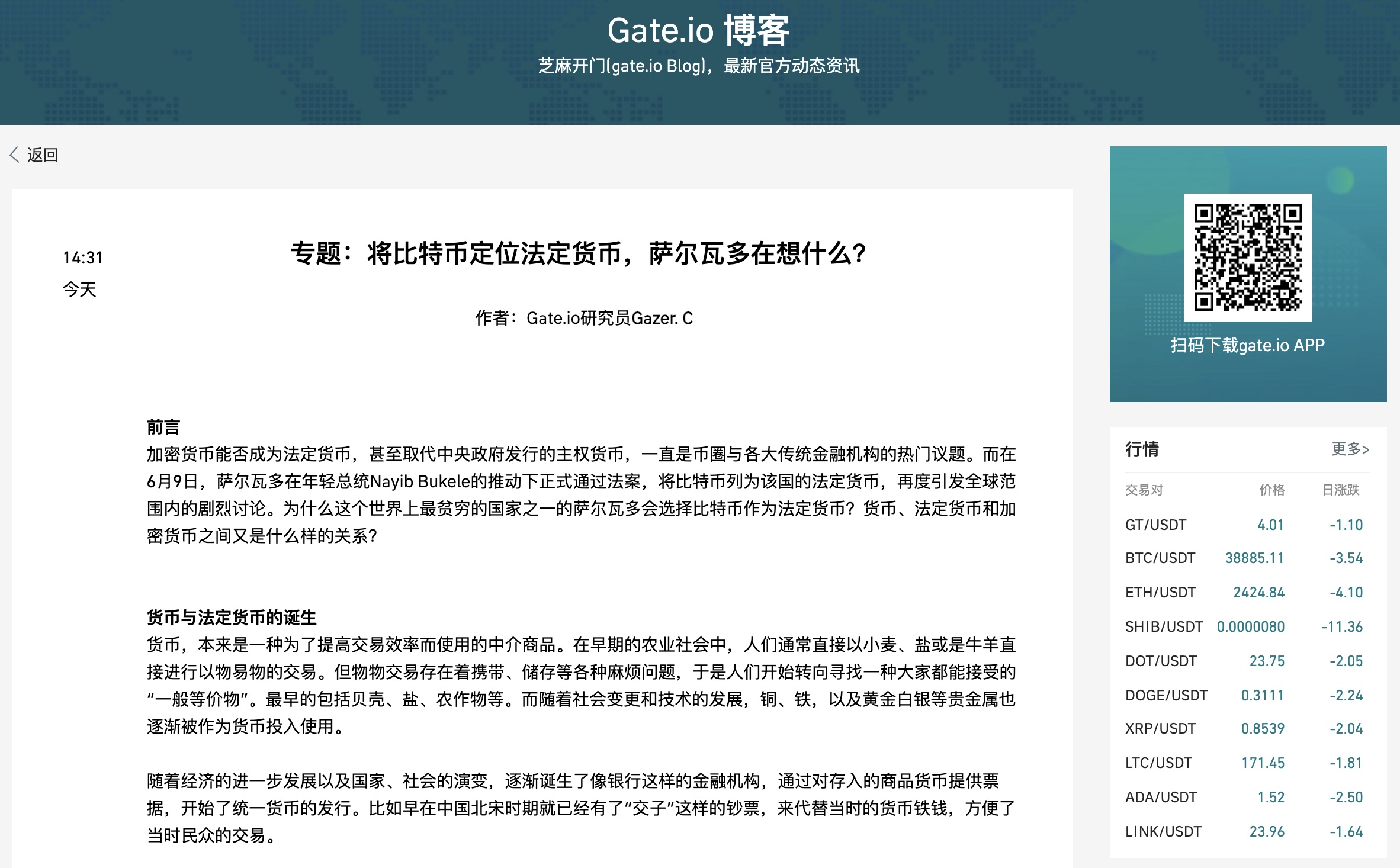Open the ETH/USDT trading pair

click(x=1160, y=593)
